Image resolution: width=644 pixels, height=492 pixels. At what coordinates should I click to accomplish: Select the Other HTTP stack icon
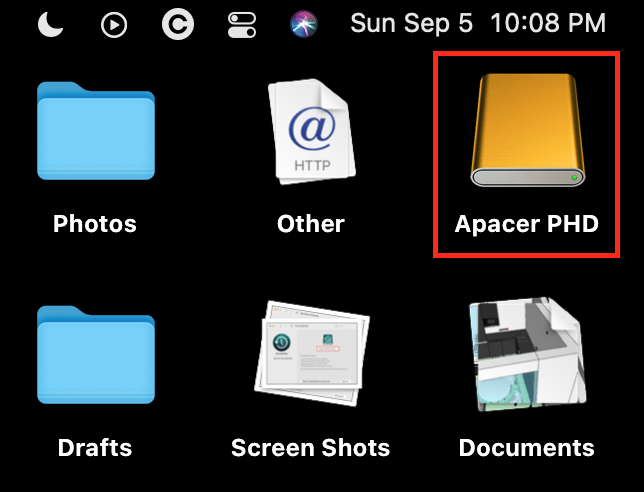(x=311, y=131)
